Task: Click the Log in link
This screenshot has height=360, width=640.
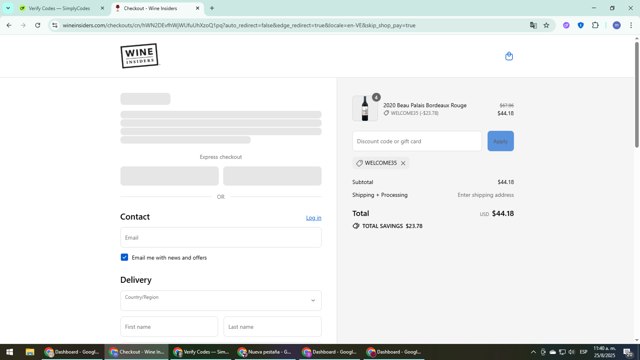Action: pyautogui.click(x=313, y=218)
